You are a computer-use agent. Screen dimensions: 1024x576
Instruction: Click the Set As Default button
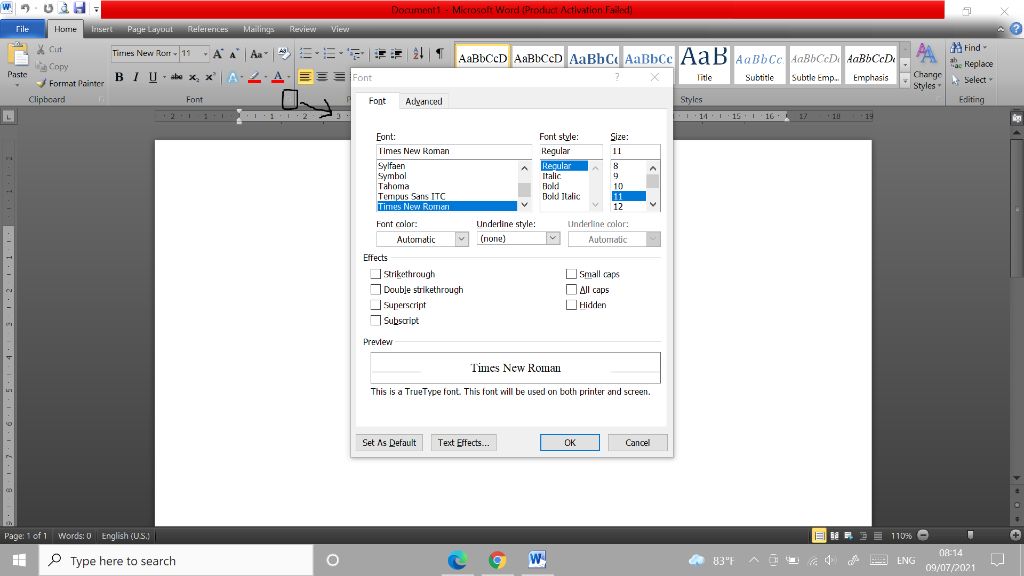389,443
